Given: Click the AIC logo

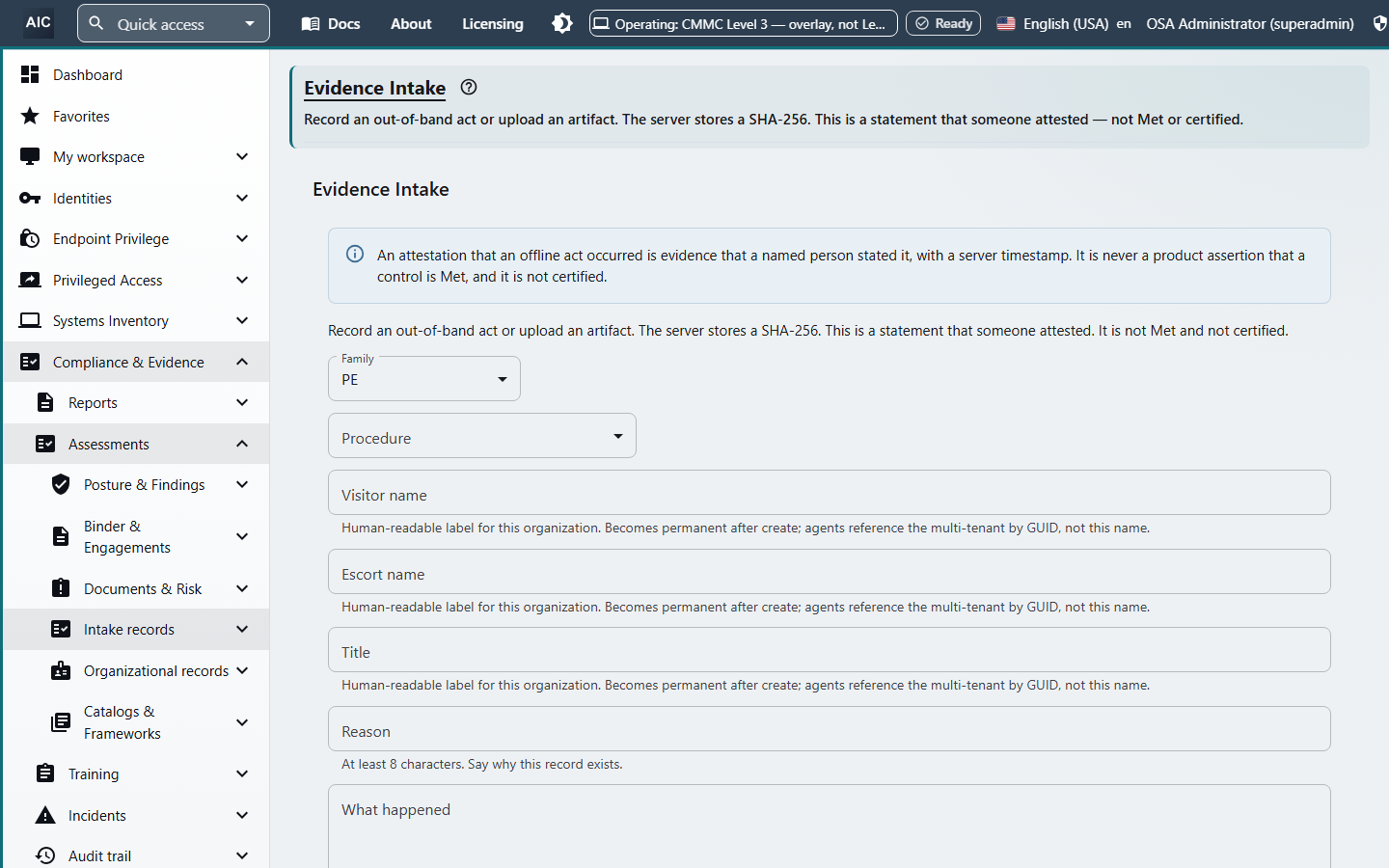Looking at the screenshot, I should click(x=38, y=22).
